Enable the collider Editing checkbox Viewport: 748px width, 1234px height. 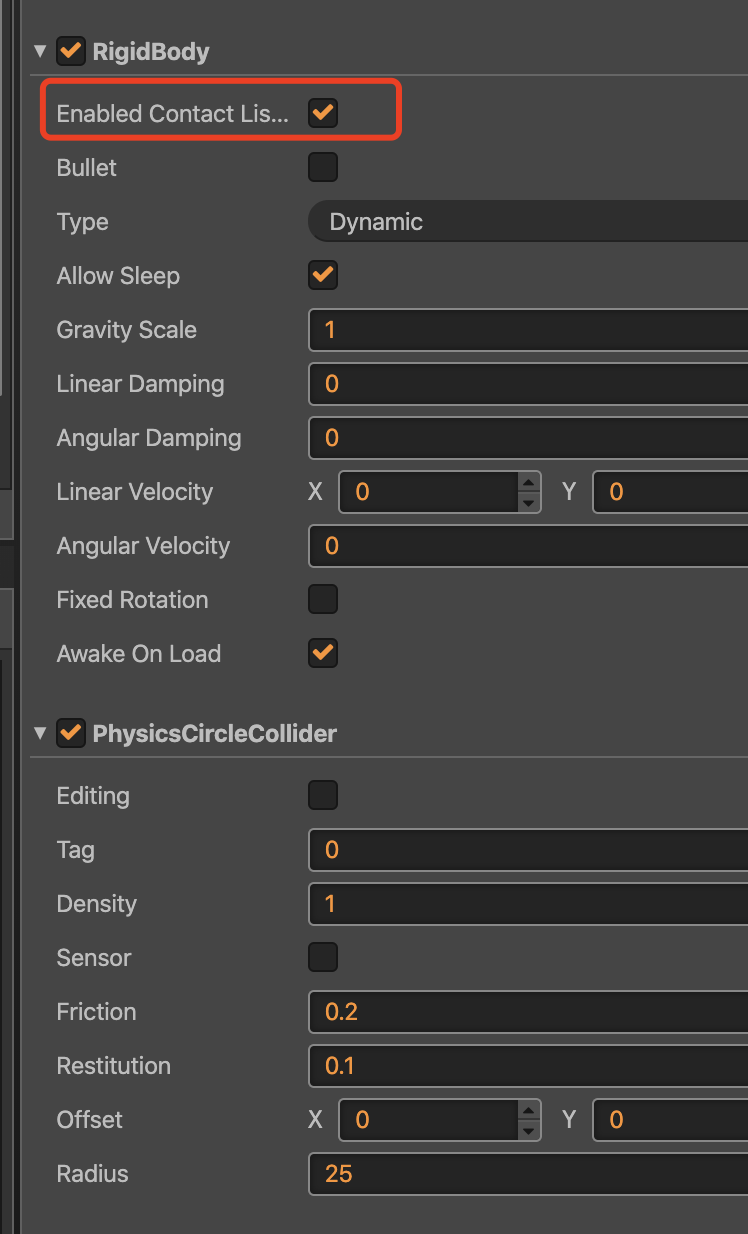[322, 795]
